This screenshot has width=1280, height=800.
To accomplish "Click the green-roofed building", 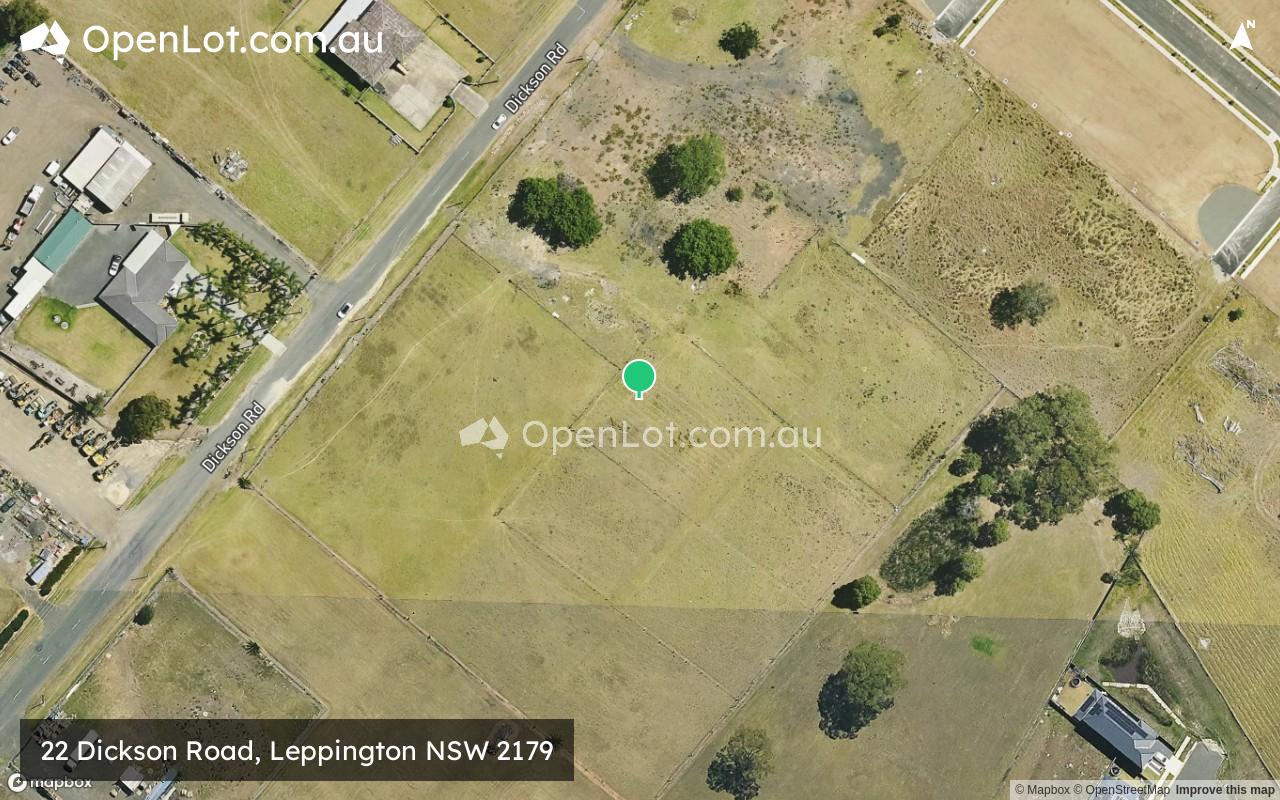I will click(62, 241).
